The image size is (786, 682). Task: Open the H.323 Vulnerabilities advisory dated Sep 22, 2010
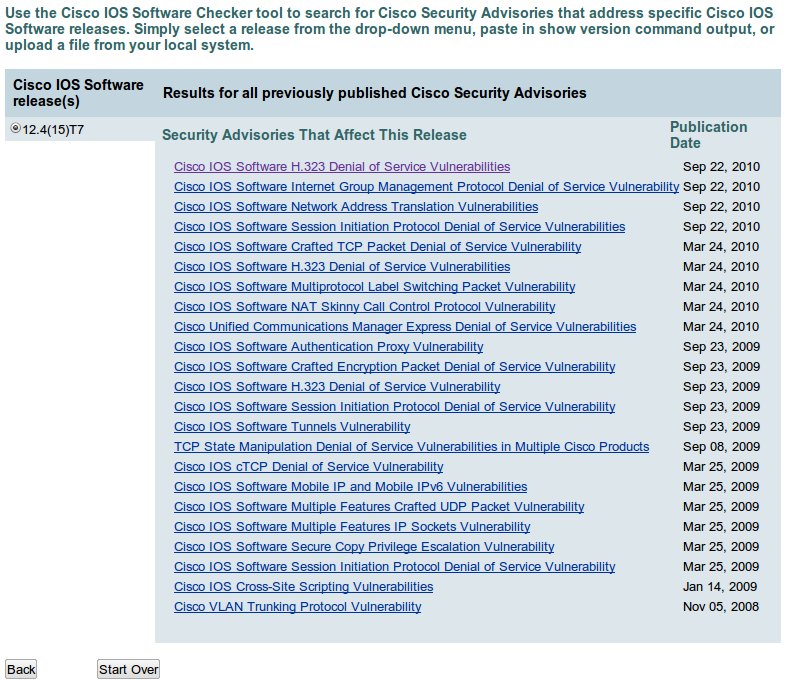pos(342,167)
